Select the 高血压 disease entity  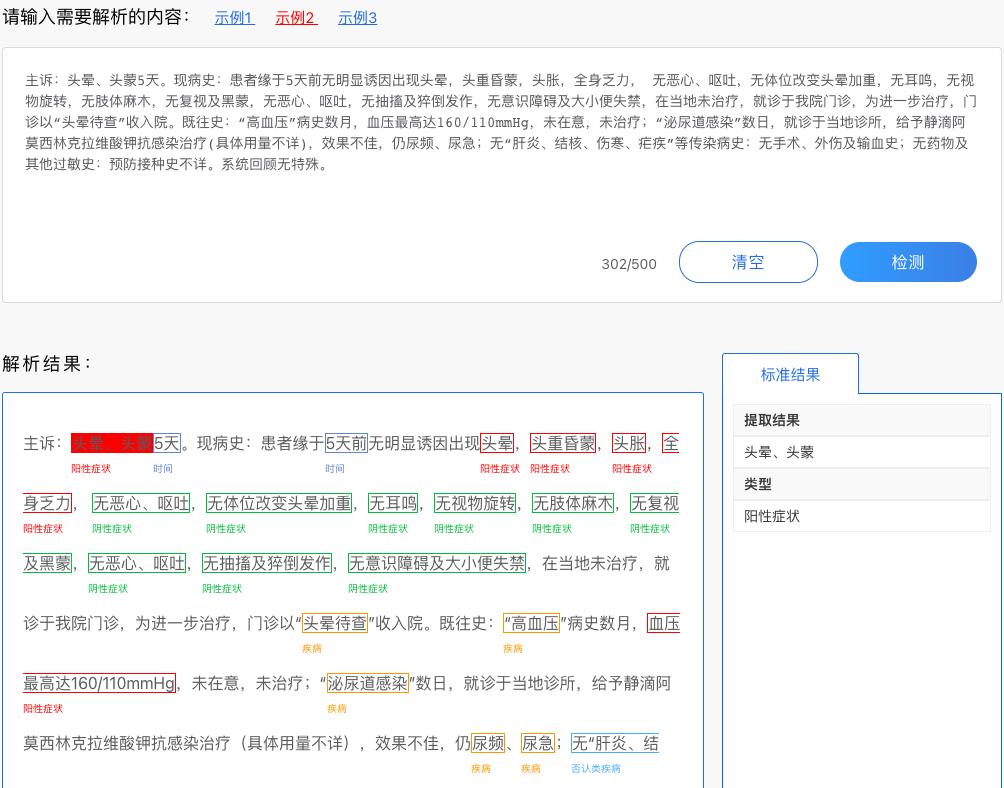pos(531,623)
